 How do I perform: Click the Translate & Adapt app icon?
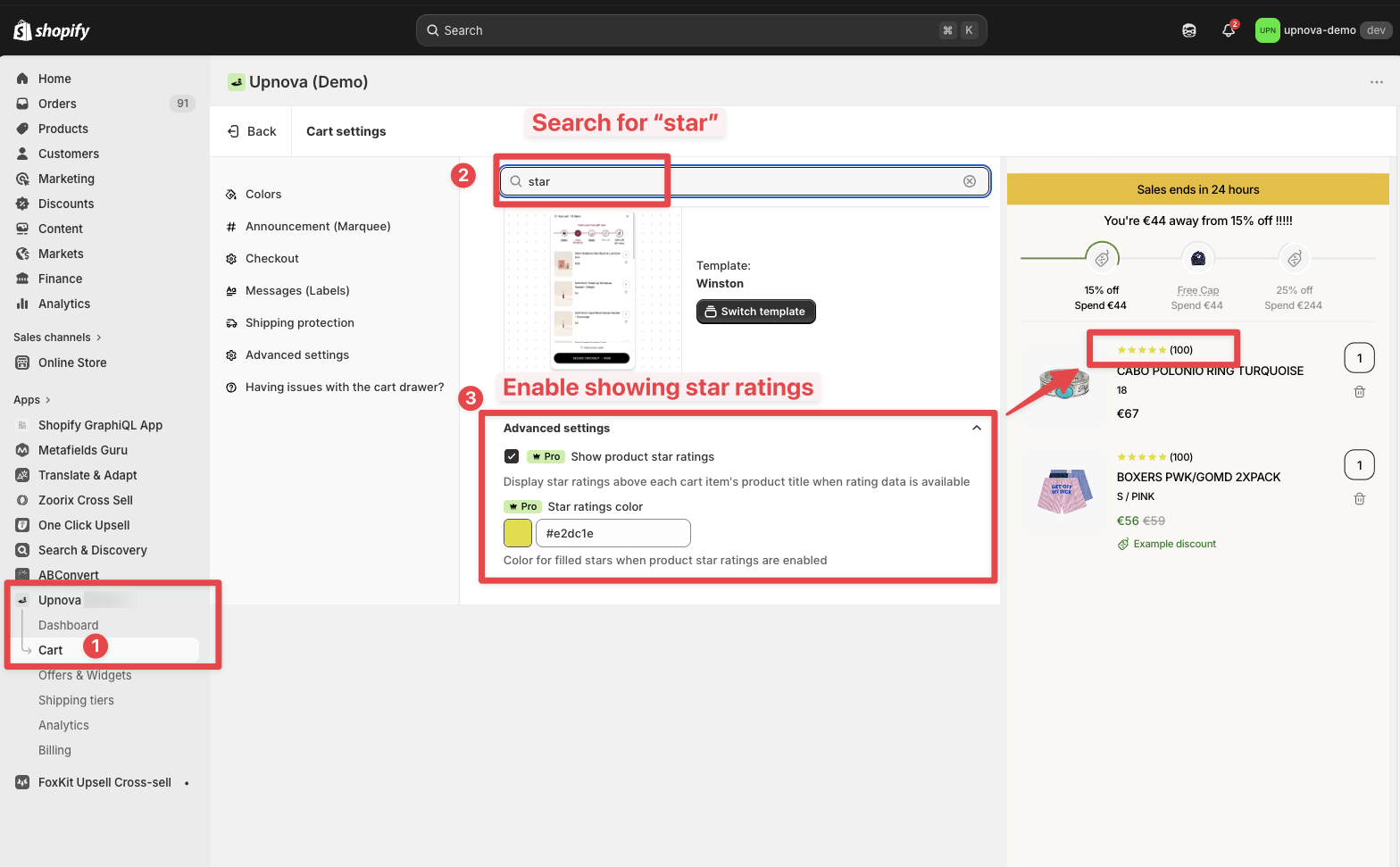click(22, 475)
